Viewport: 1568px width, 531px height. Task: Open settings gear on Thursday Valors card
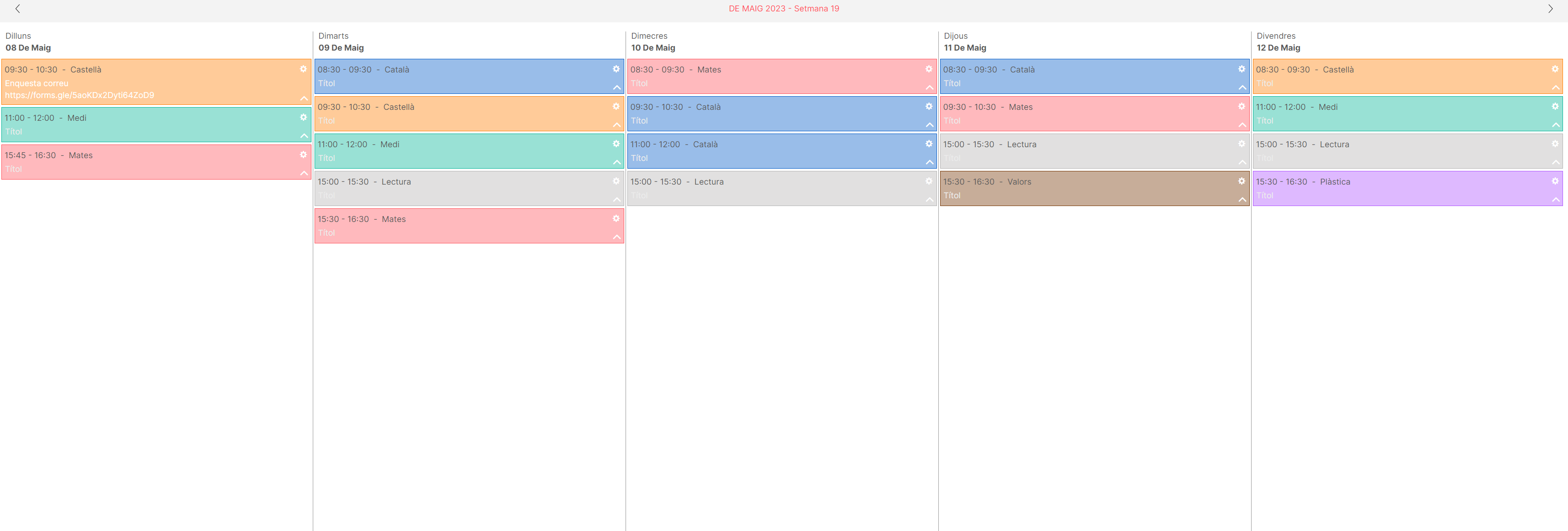1242,180
